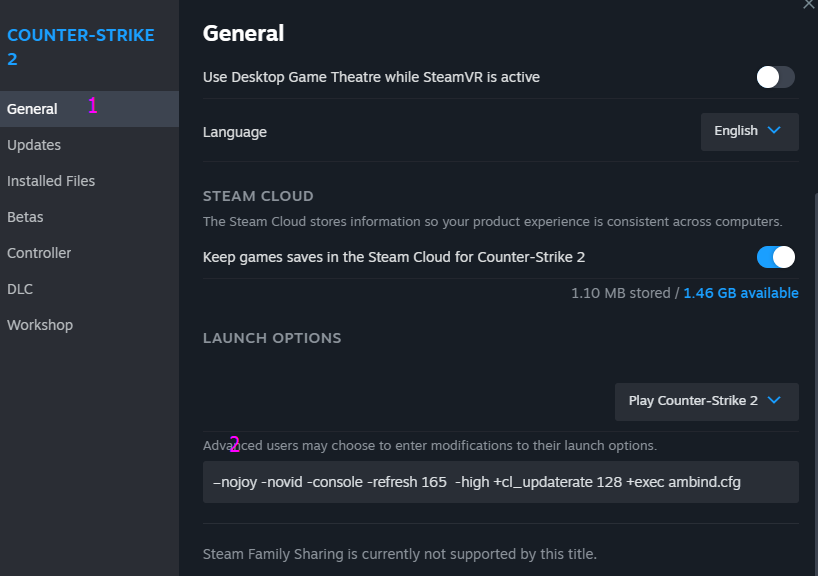Go to Installed Files section
Image resolution: width=818 pixels, height=576 pixels.
51,181
